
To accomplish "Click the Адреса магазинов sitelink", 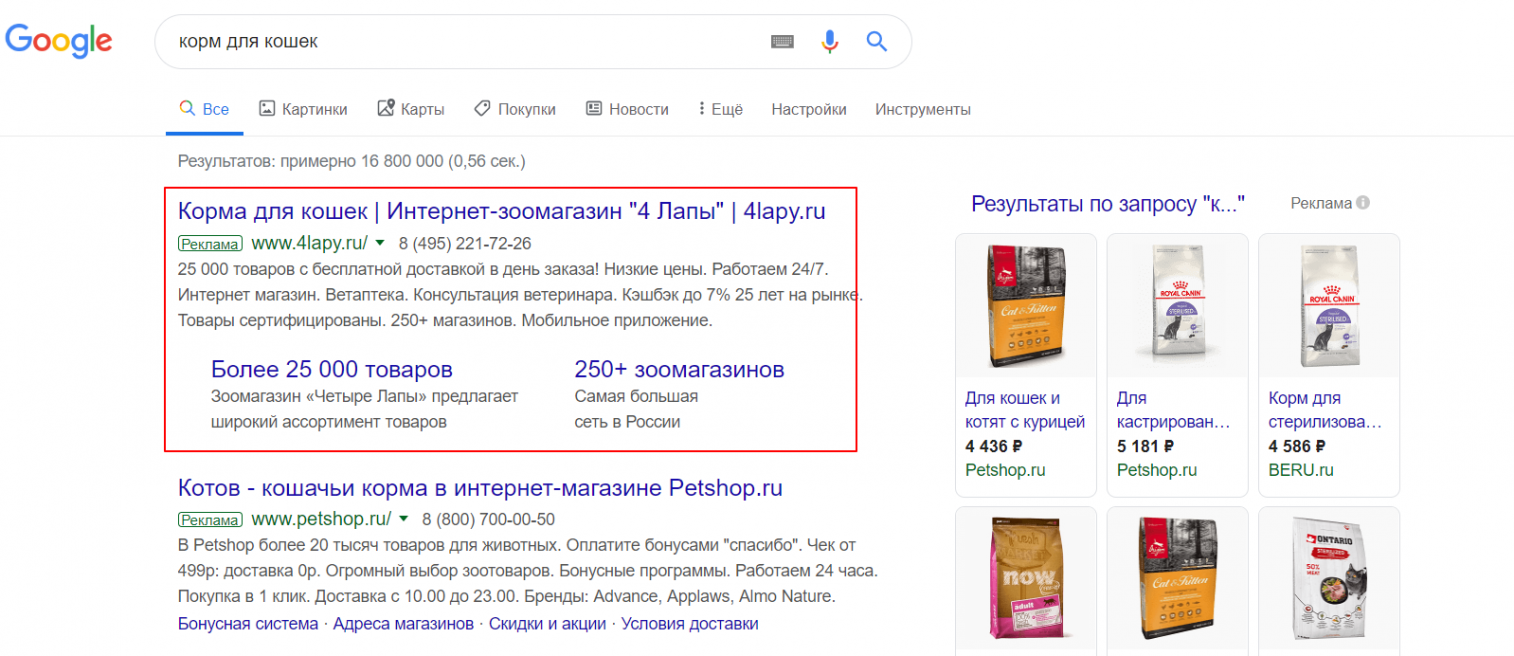I will pyautogui.click(x=403, y=624).
